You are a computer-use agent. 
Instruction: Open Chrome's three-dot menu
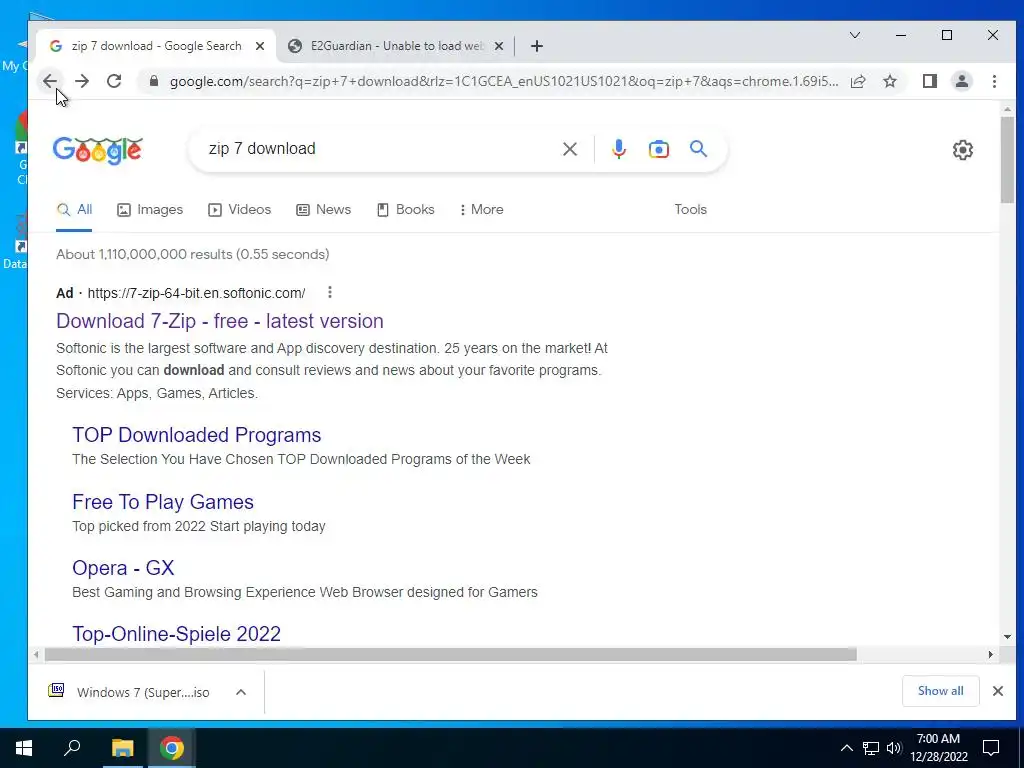tap(994, 81)
